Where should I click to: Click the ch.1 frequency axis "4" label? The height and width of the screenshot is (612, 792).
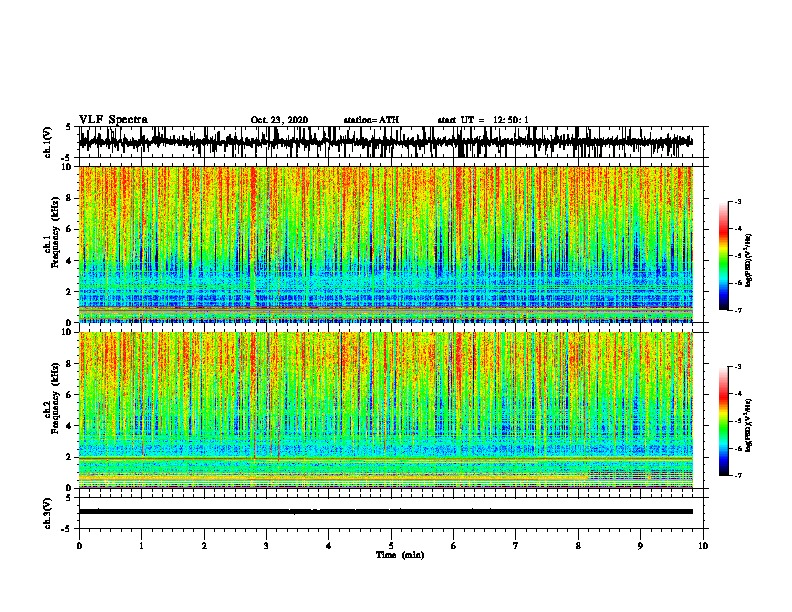click(x=71, y=261)
